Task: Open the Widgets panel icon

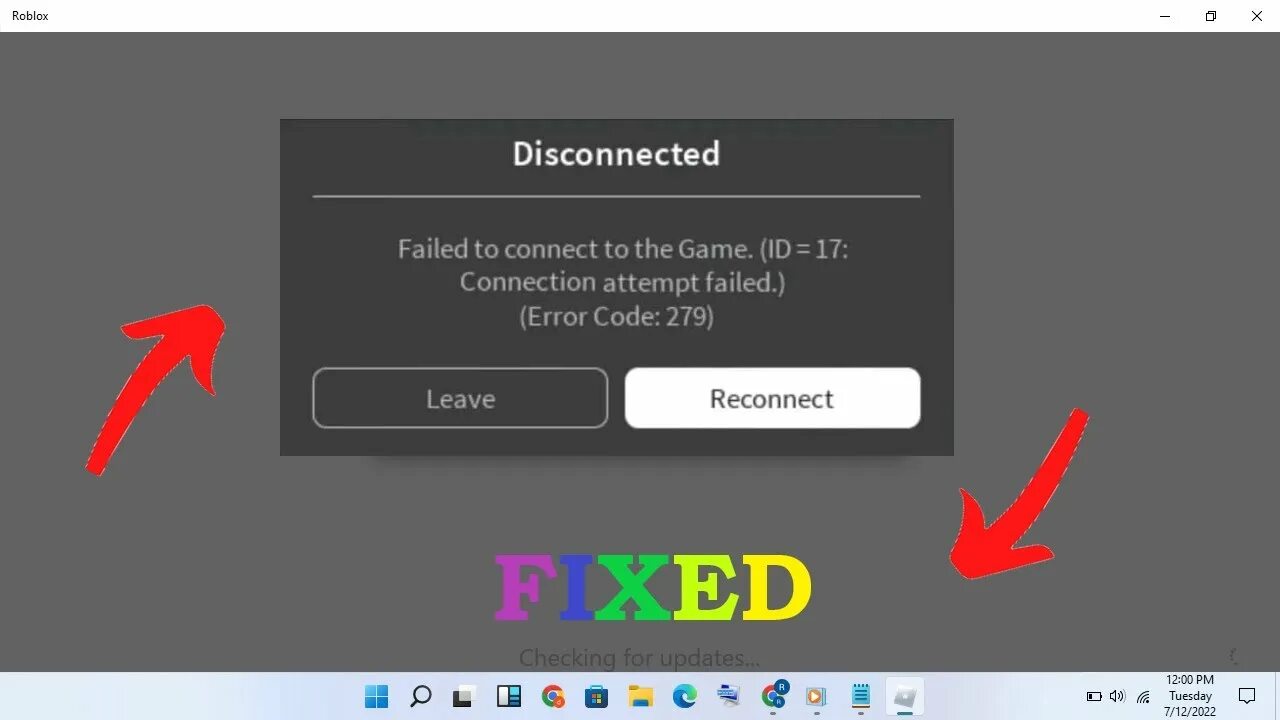Action: click(x=508, y=696)
